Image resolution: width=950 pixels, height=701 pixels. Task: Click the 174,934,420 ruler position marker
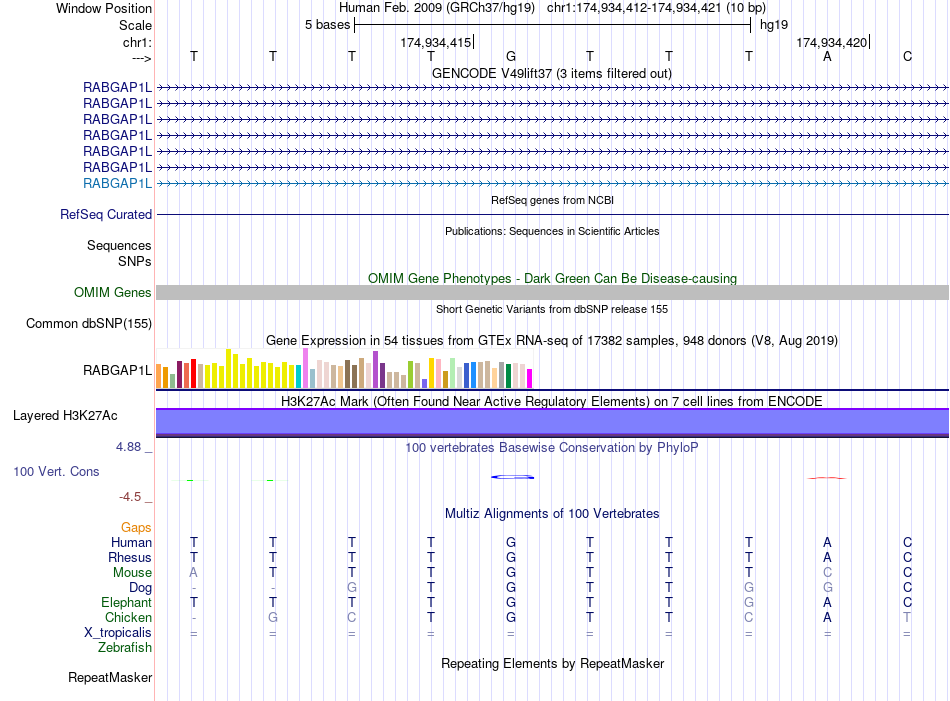[831, 42]
